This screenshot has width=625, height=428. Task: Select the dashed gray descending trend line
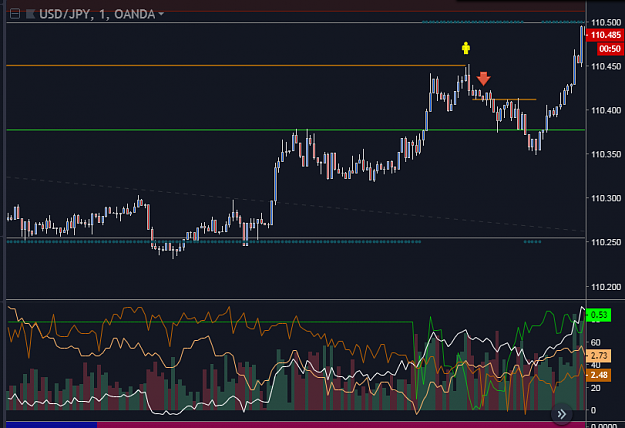(x=296, y=204)
